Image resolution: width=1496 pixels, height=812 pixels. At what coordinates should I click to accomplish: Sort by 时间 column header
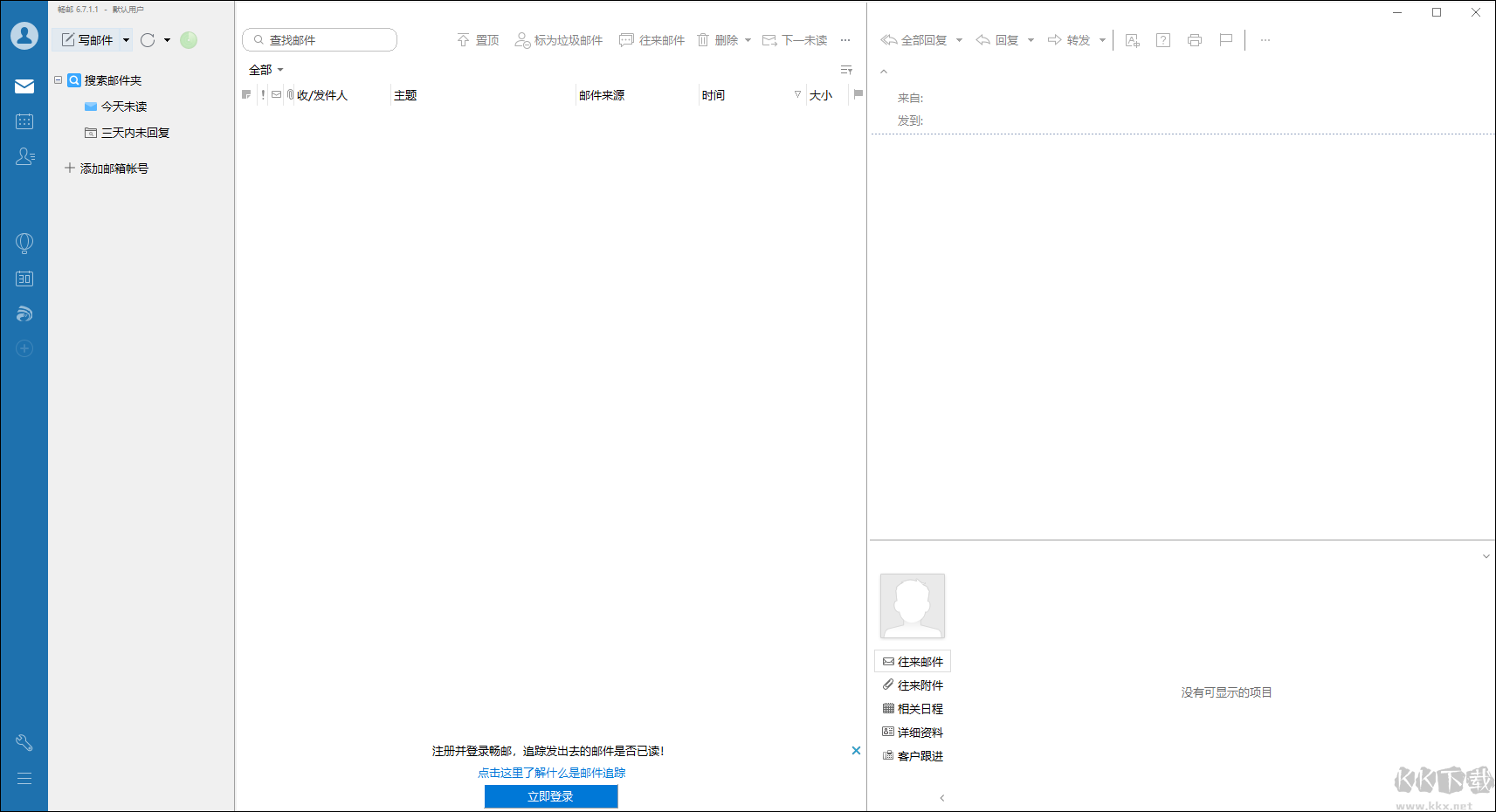coord(714,95)
